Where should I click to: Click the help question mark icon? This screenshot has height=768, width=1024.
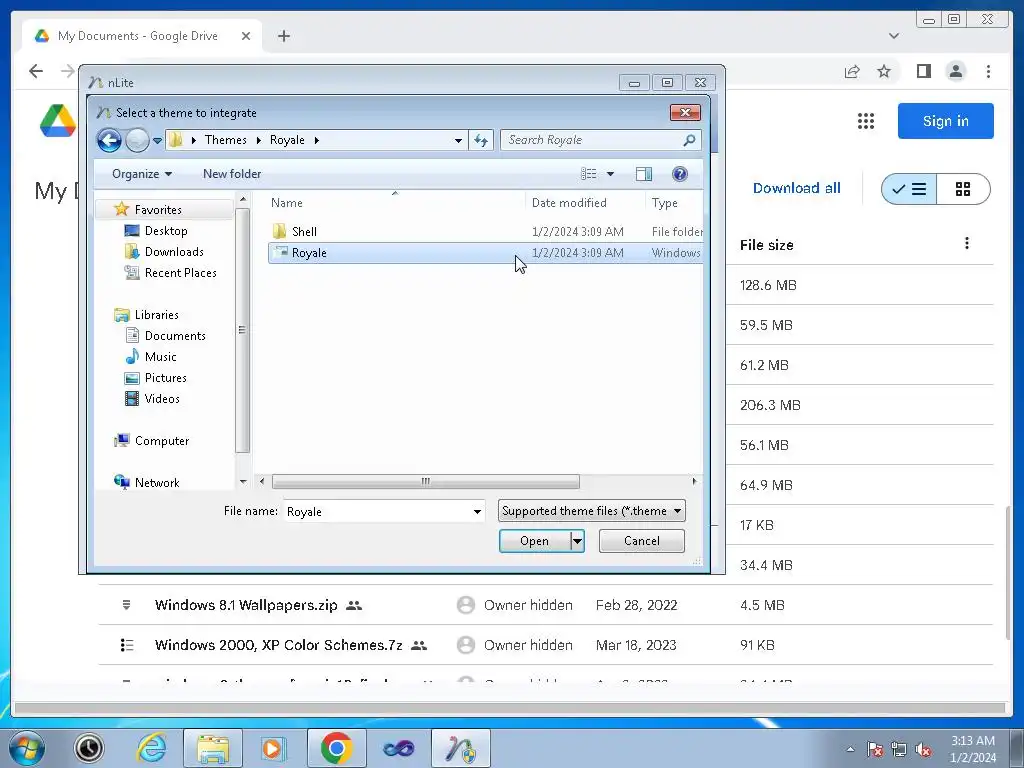click(x=680, y=174)
